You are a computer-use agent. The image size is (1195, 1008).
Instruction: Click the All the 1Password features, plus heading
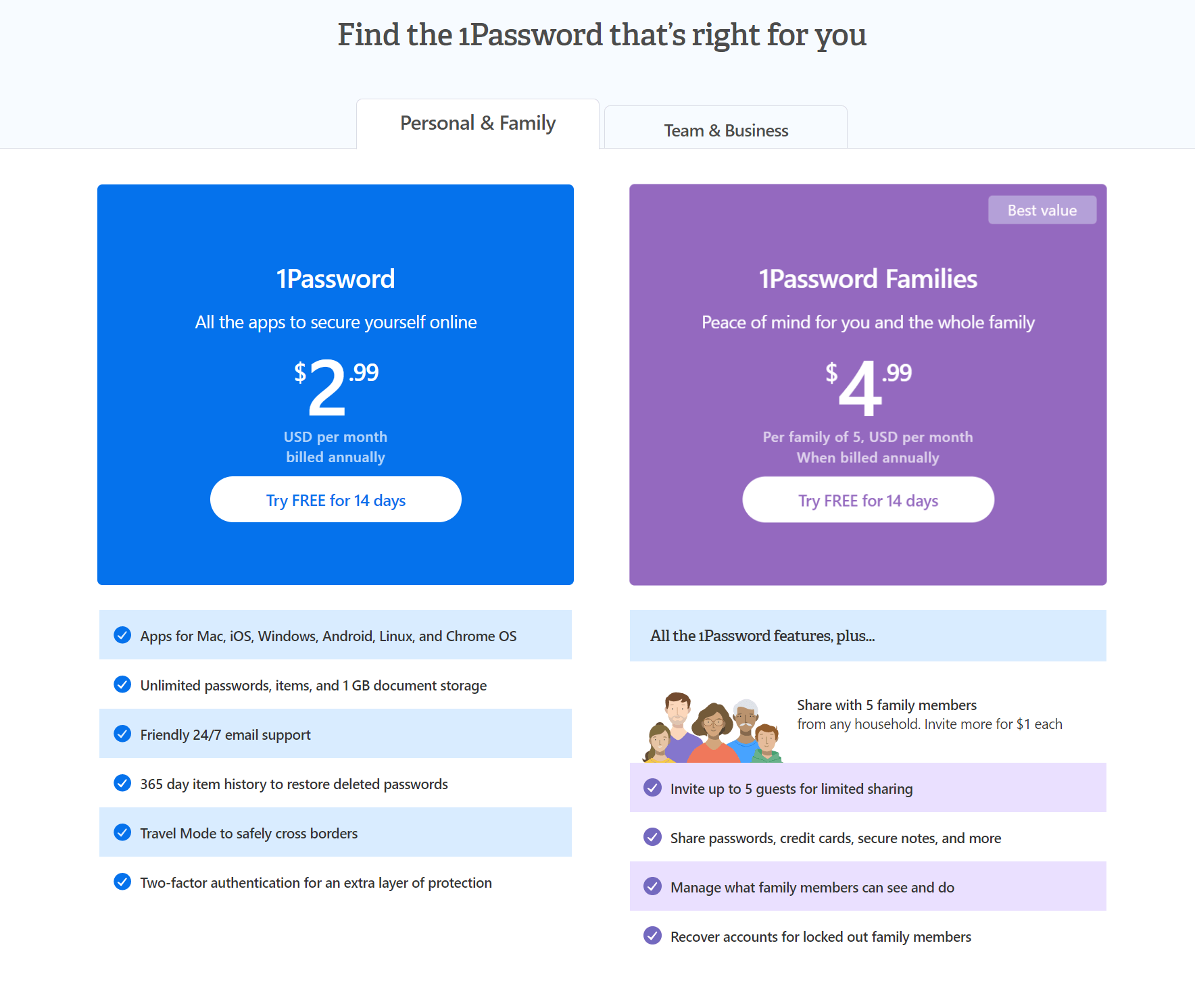click(x=762, y=636)
